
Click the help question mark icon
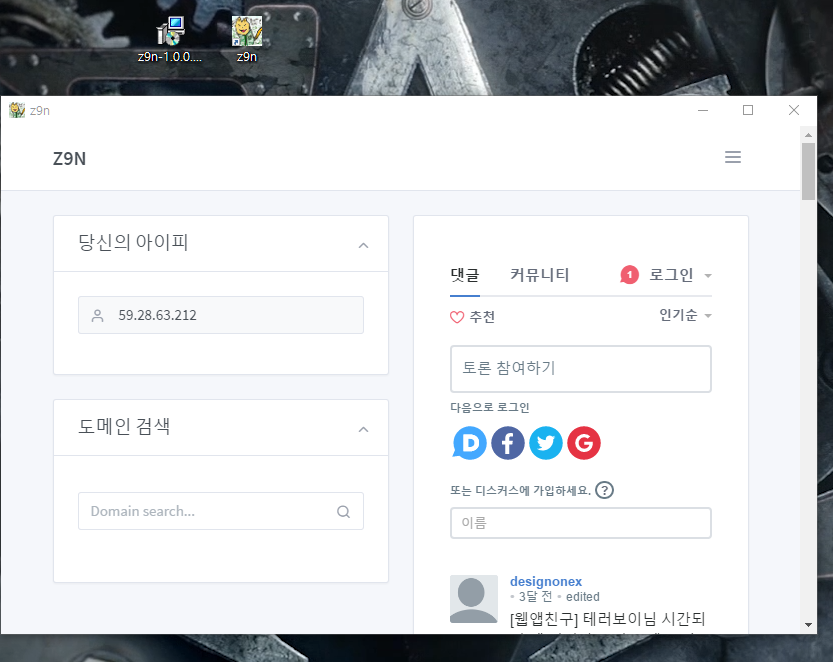click(x=604, y=489)
